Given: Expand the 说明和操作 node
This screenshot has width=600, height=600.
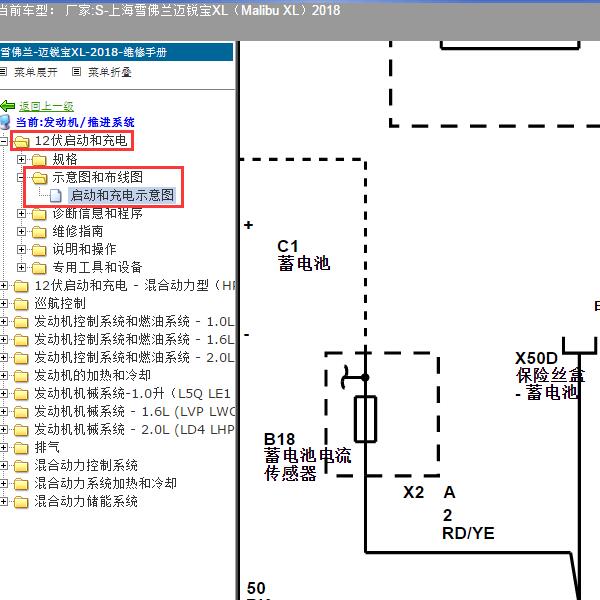Looking at the screenshot, I should pyautogui.click(x=21, y=249).
